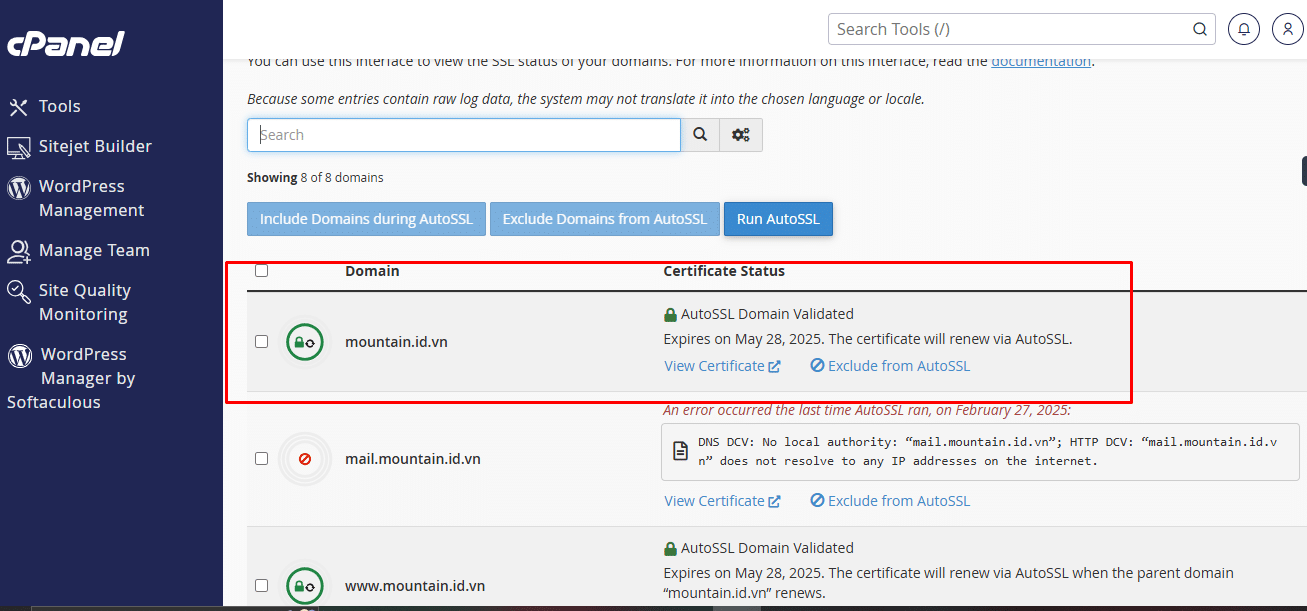Open WordPress Manager by Softaculous
Image resolution: width=1307 pixels, height=611 pixels.
click(x=71, y=378)
